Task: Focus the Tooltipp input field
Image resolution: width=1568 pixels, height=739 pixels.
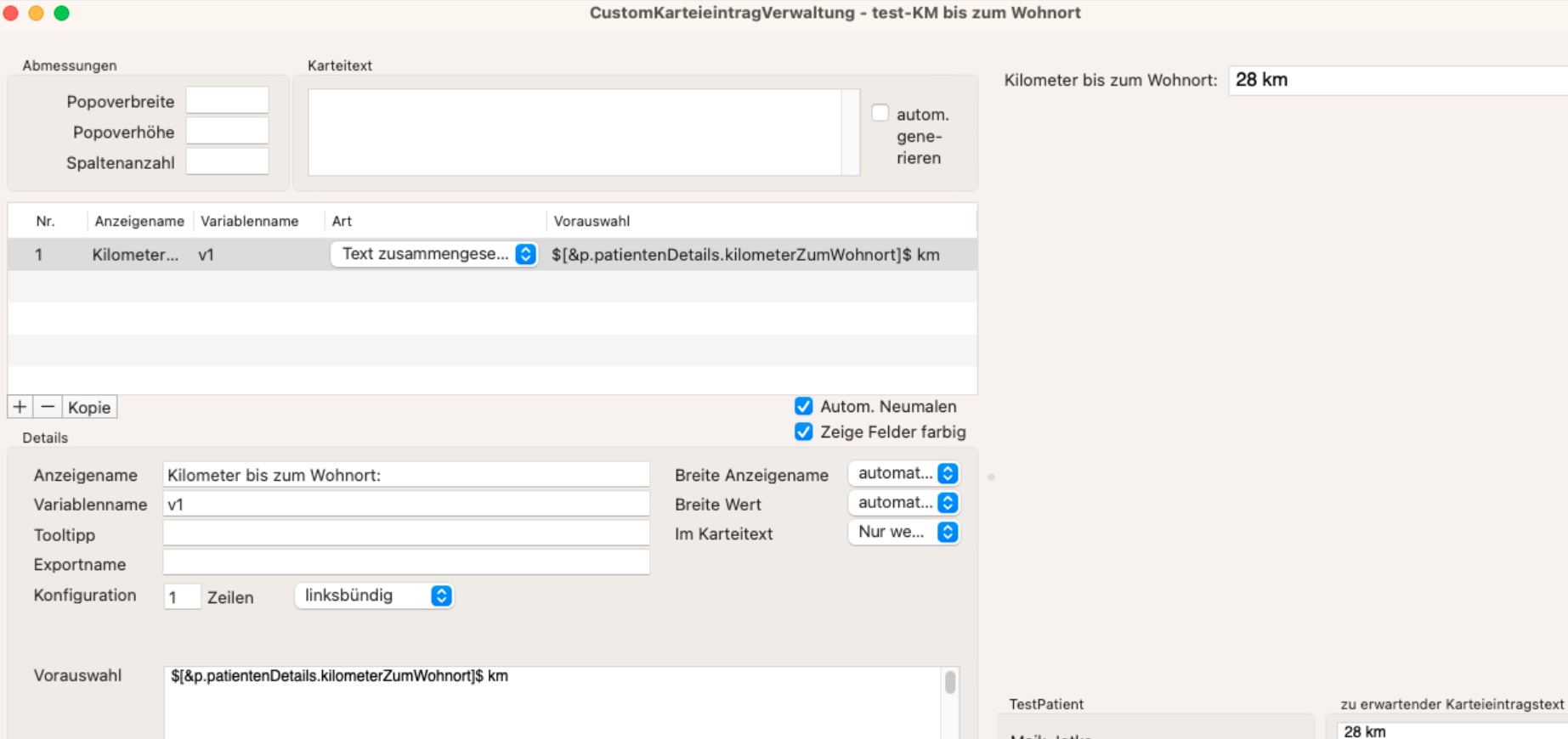Action: (x=406, y=533)
